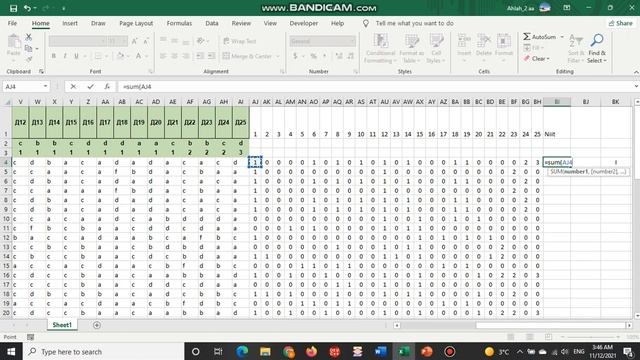Open the Name Box dropdown arrow
Image resolution: width=640 pixels, height=360 pixels.
pyautogui.click(x=45, y=87)
